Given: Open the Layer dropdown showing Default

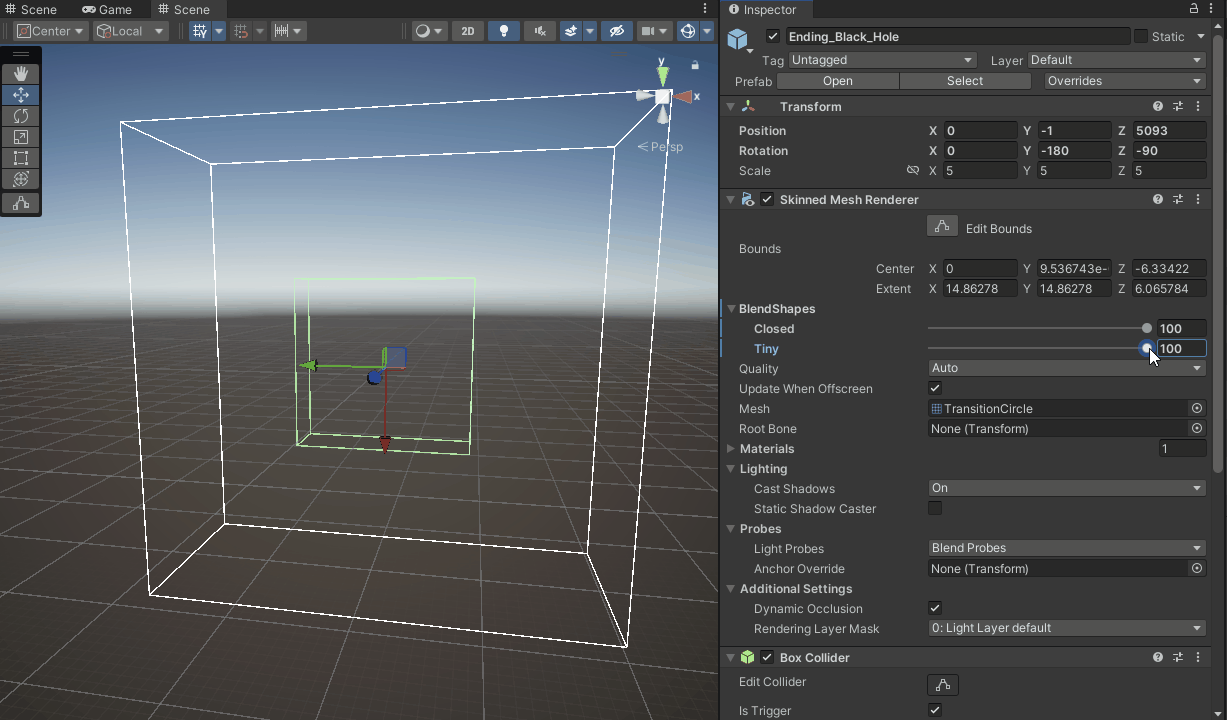Looking at the screenshot, I should tap(1117, 60).
